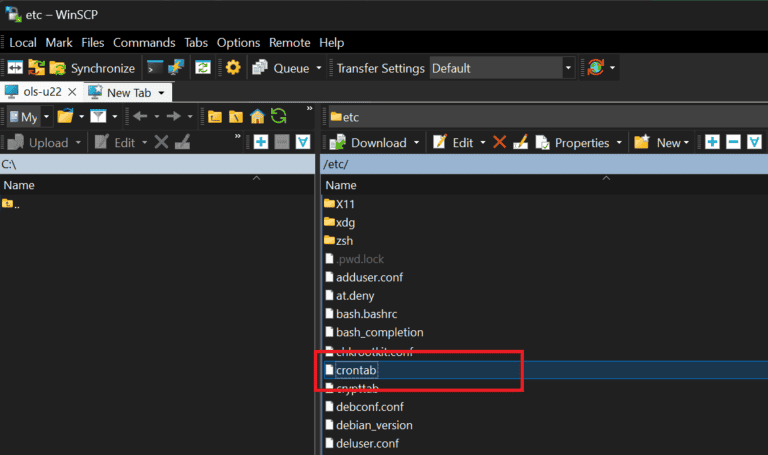Expand the Upload dropdown arrow
The height and width of the screenshot is (455, 768).
coord(78,143)
